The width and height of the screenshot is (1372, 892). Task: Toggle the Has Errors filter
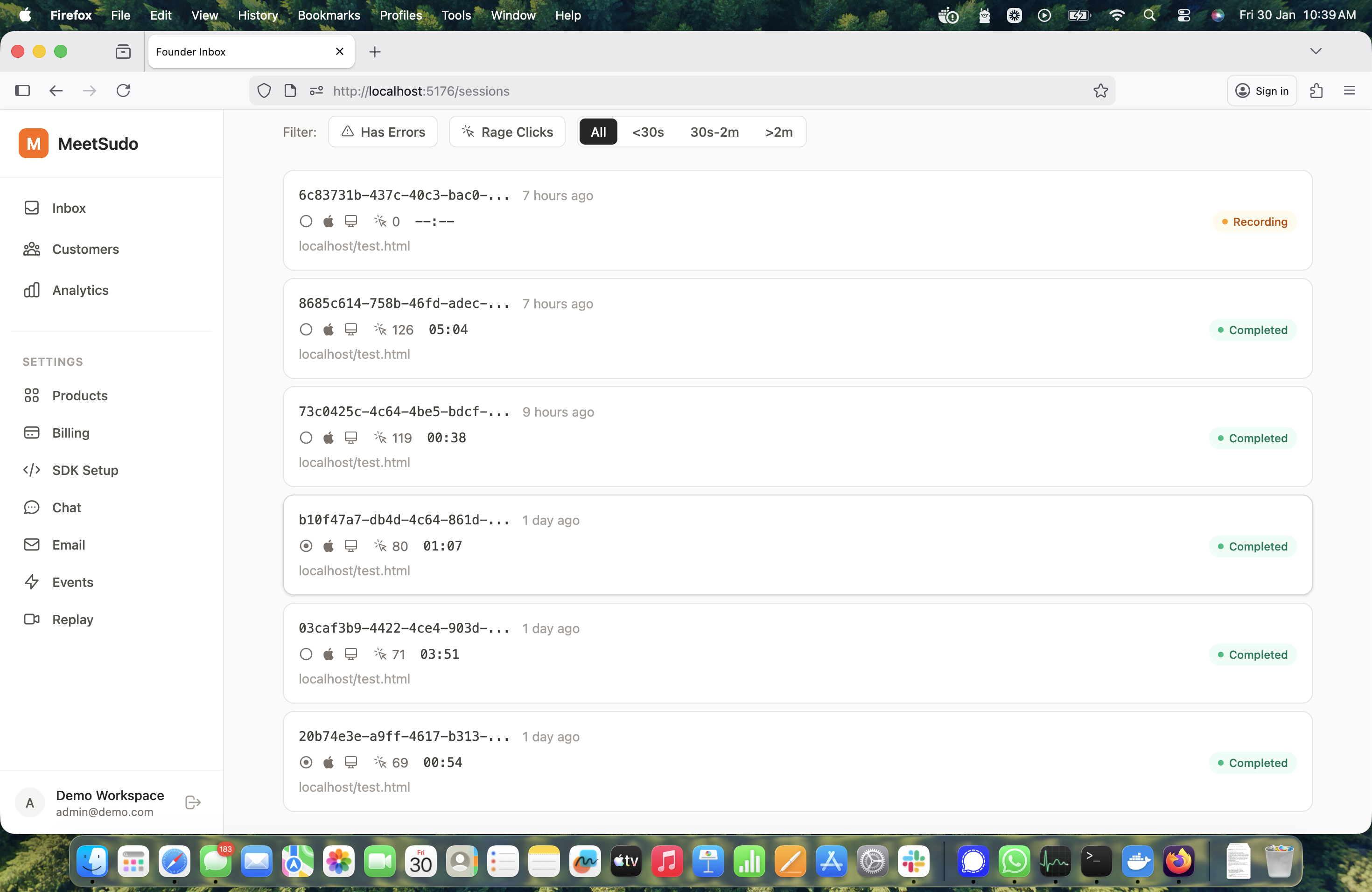[383, 132]
